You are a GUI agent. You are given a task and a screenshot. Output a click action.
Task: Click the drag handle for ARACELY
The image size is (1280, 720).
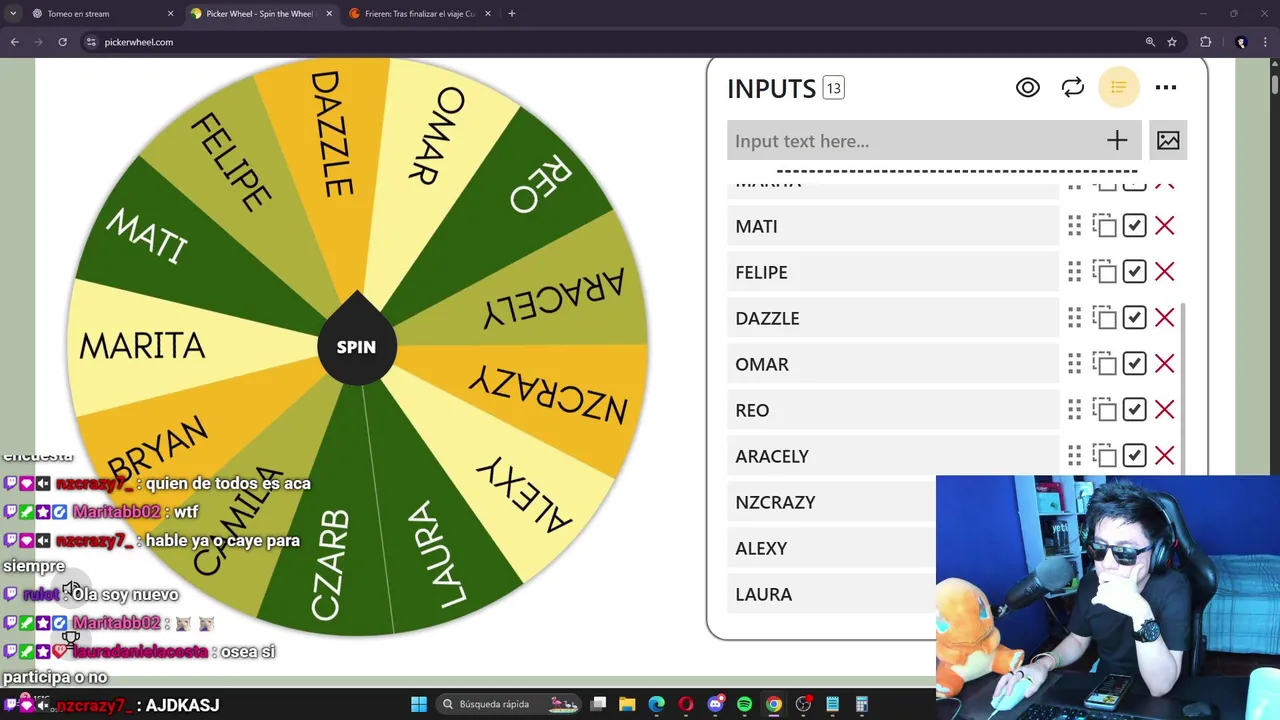pos(1074,456)
